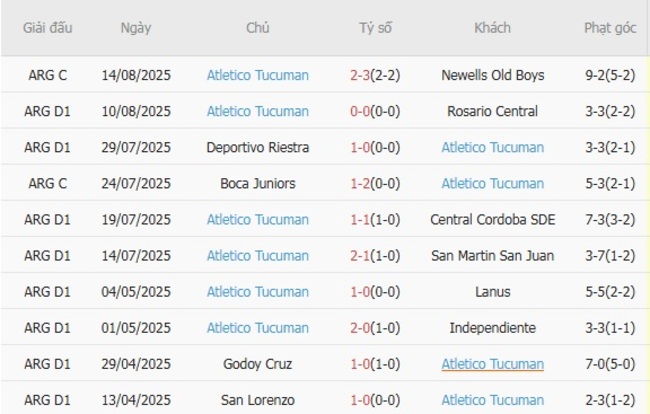This screenshot has width=650, height=414.
Task: Click the 'Giải đấu' column header
Action: (48, 28)
